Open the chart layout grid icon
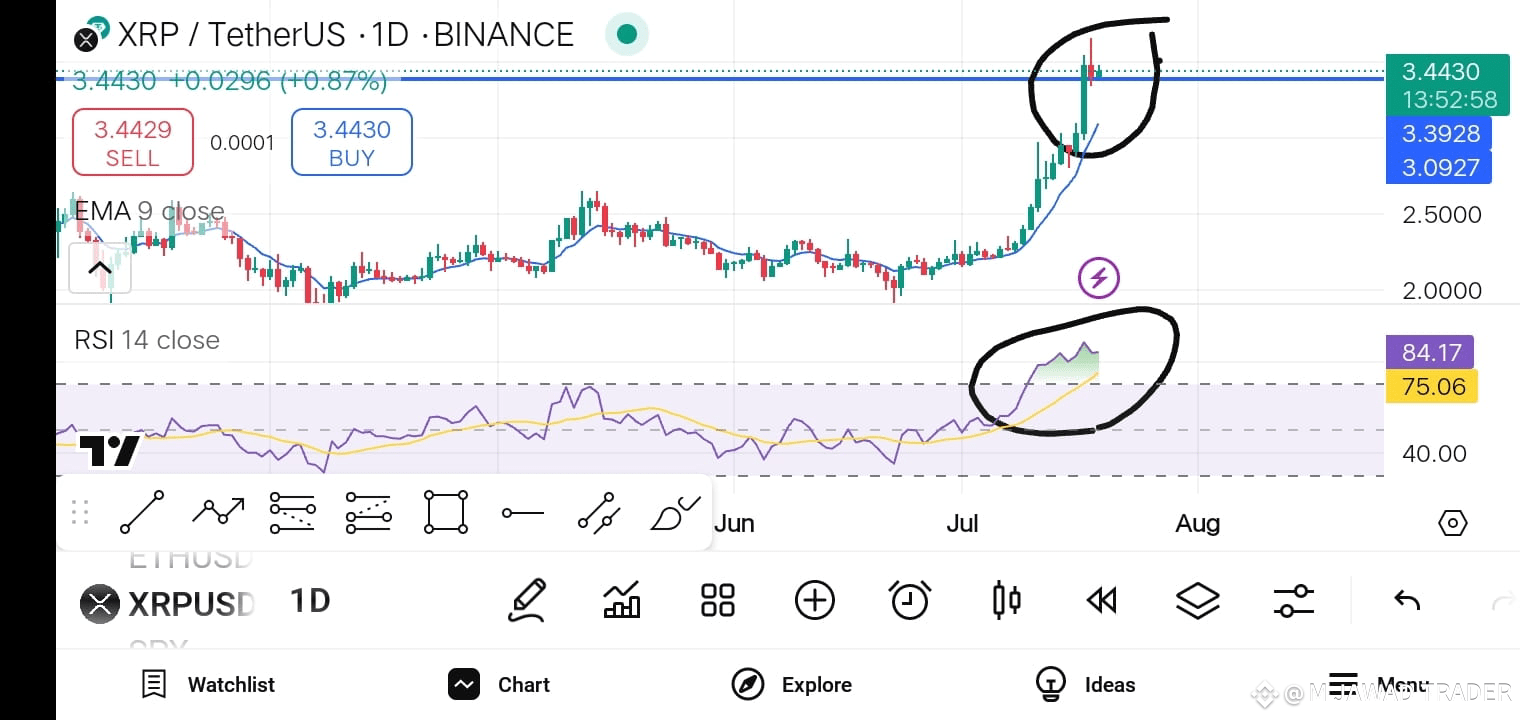 pos(718,601)
